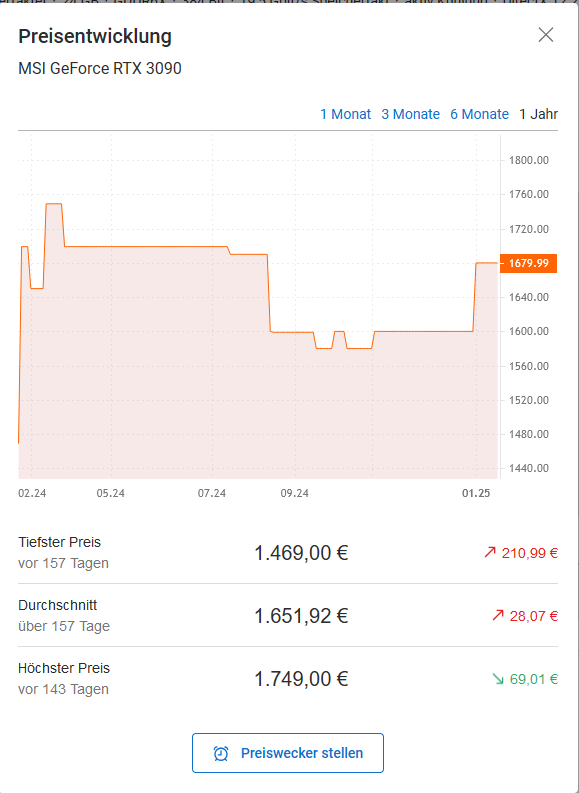Click the orange 1679.99 current price label
The image size is (579, 793).
pyautogui.click(x=528, y=263)
